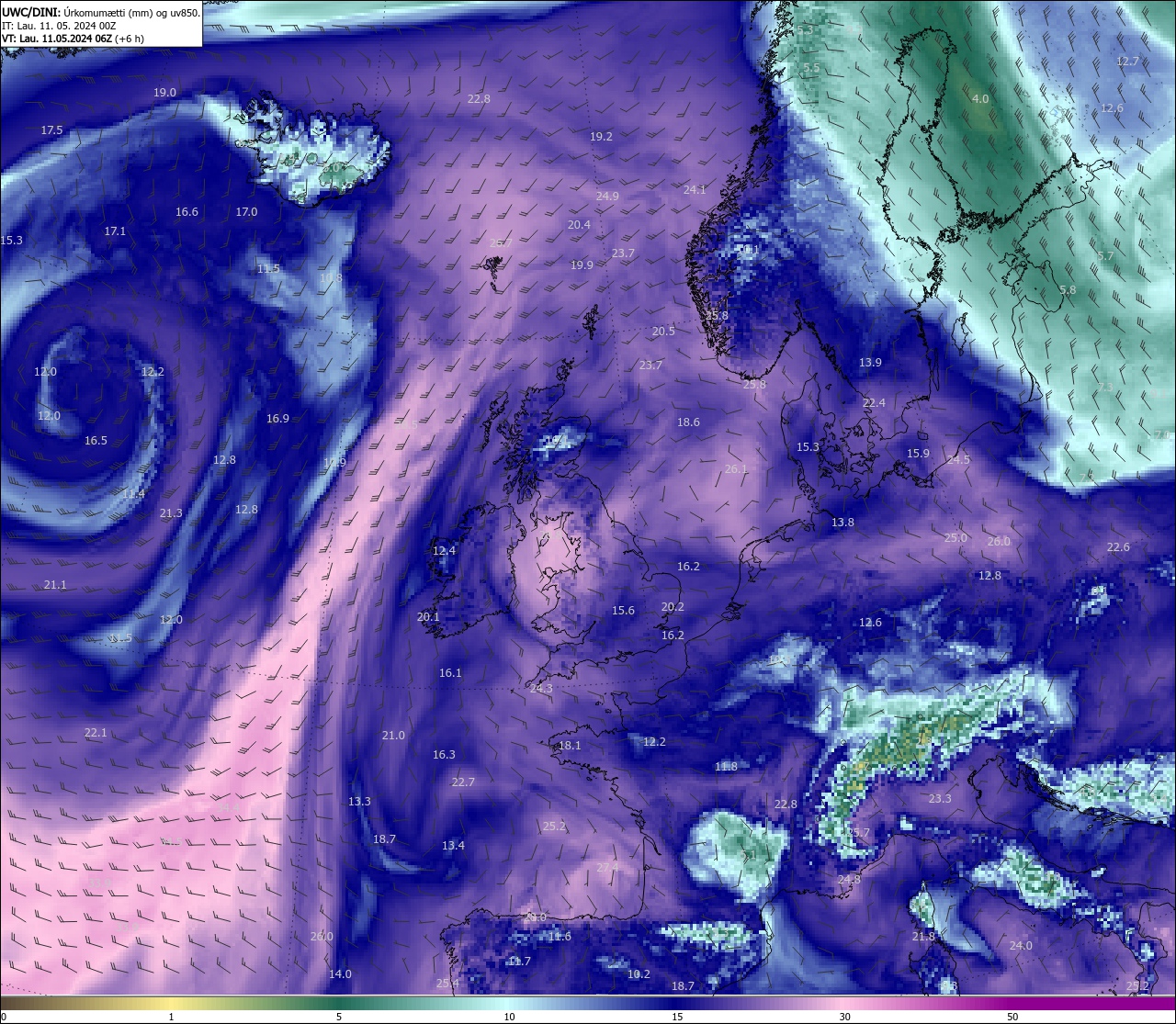Viewport: 1176px width, 1024px height.
Task: Select the 16.9 value label
Action: pyautogui.click(x=277, y=419)
